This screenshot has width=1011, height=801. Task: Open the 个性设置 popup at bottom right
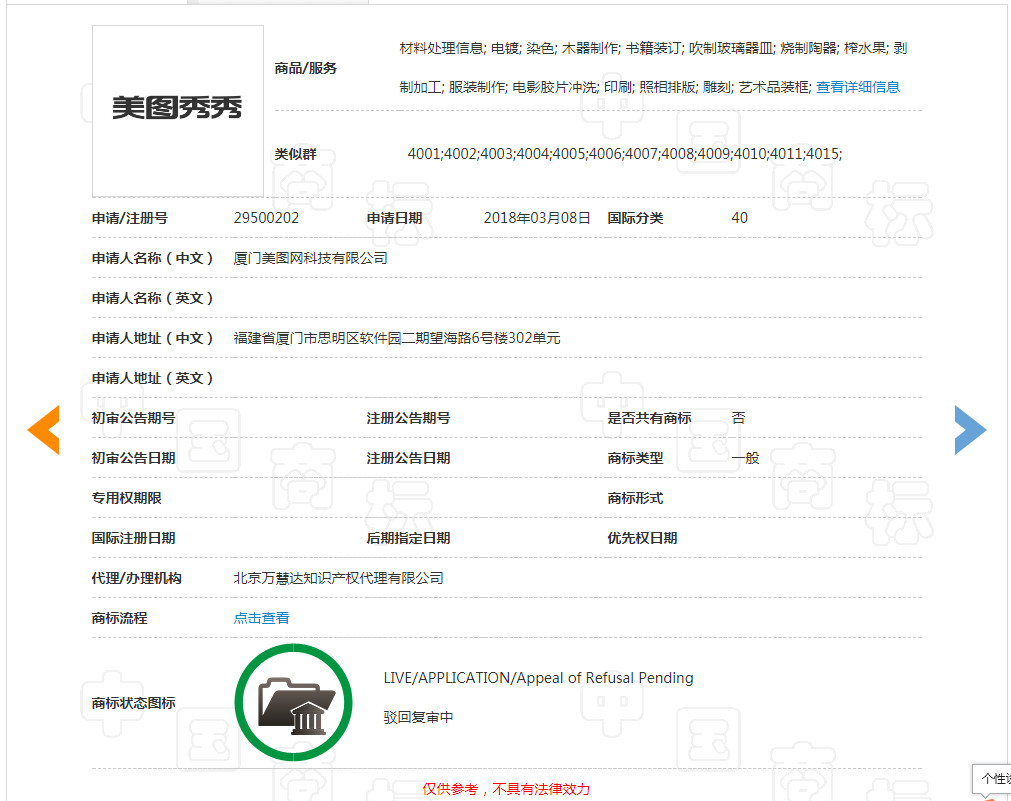(996, 779)
